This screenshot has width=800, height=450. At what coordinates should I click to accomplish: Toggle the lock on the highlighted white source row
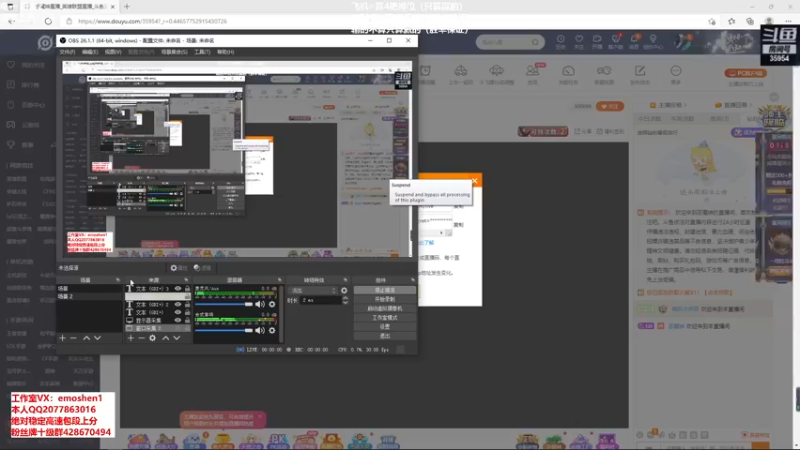[x=187, y=296]
